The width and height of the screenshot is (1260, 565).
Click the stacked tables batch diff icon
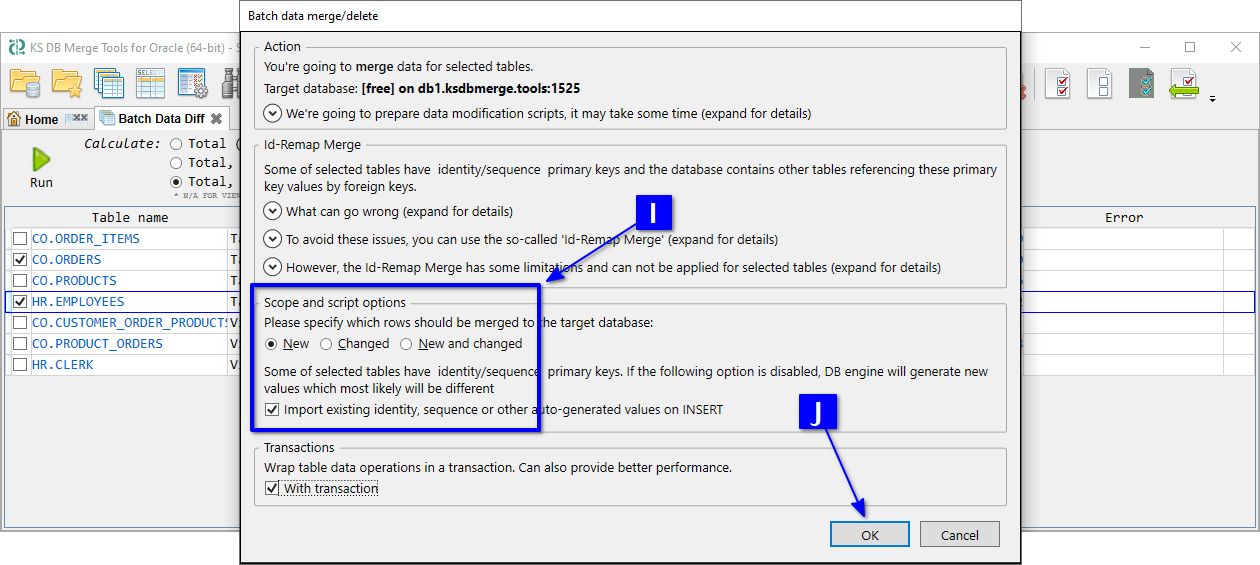pyautogui.click(x=108, y=84)
